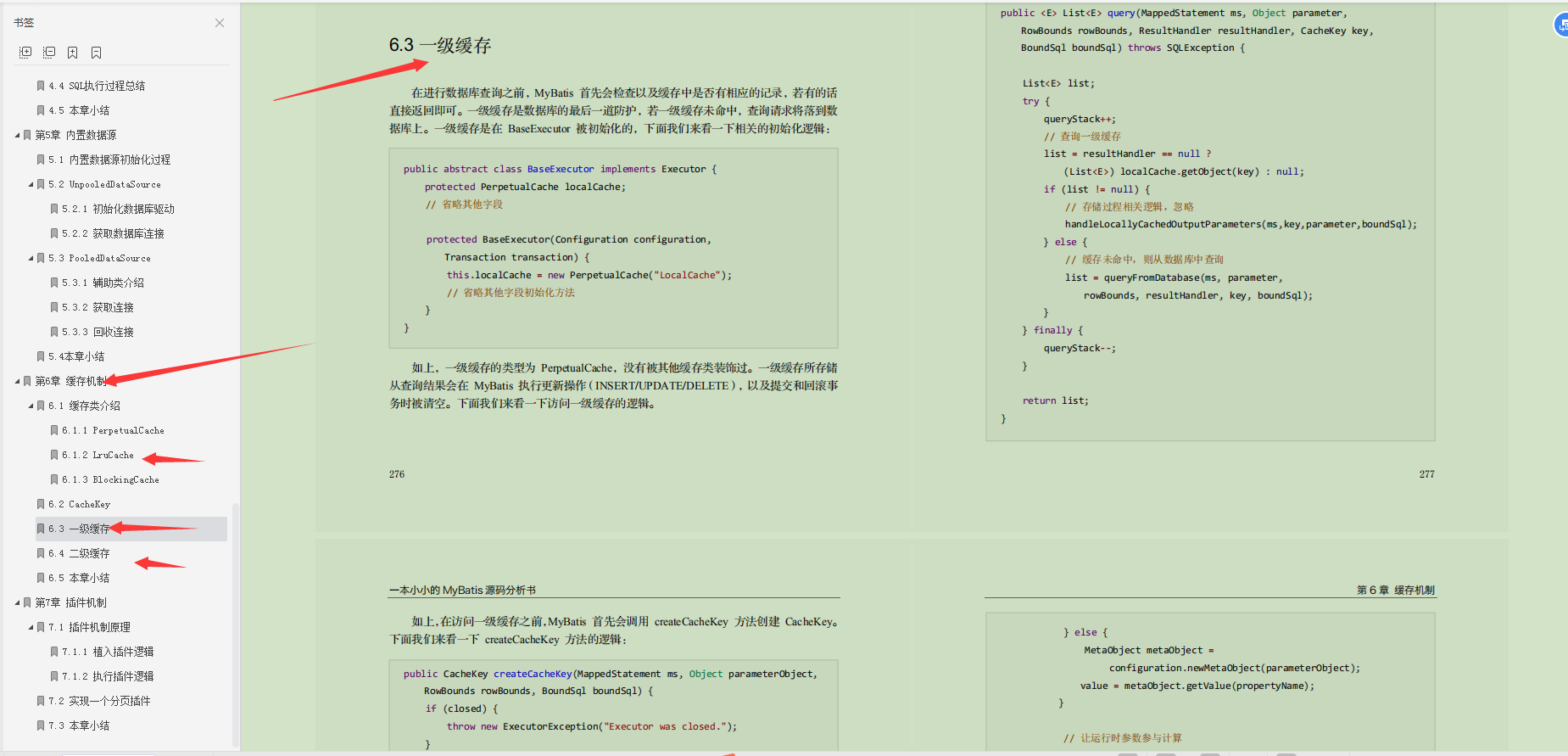Image resolution: width=1568 pixels, height=756 pixels.
Task: Open 5.3.1 辅助类介绍 bookmark
Action: point(103,283)
